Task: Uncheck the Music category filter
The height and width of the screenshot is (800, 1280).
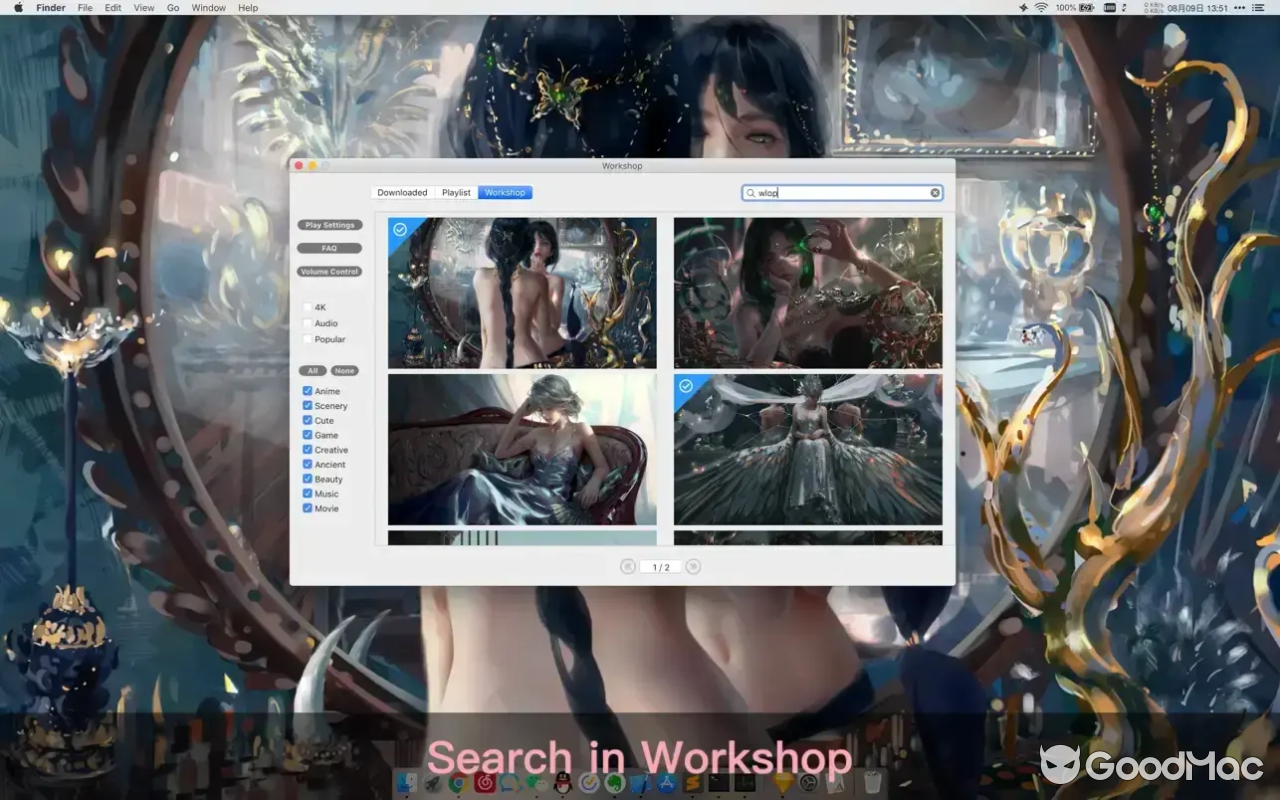Action: pos(308,493)
